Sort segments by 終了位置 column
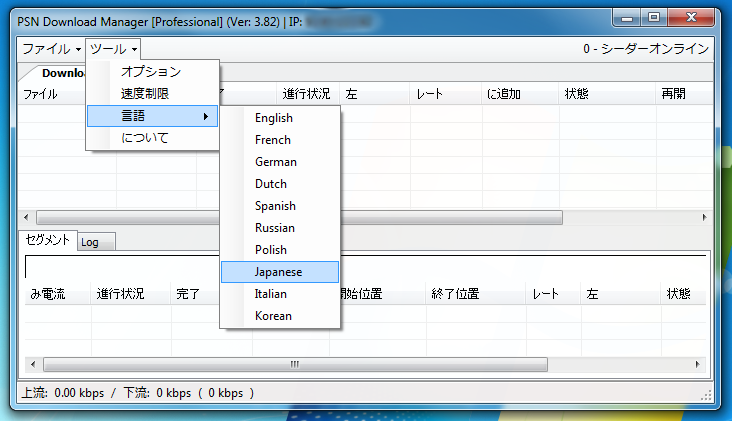The height and width of the screenshot is (421, 732). [x=475, y=294]
